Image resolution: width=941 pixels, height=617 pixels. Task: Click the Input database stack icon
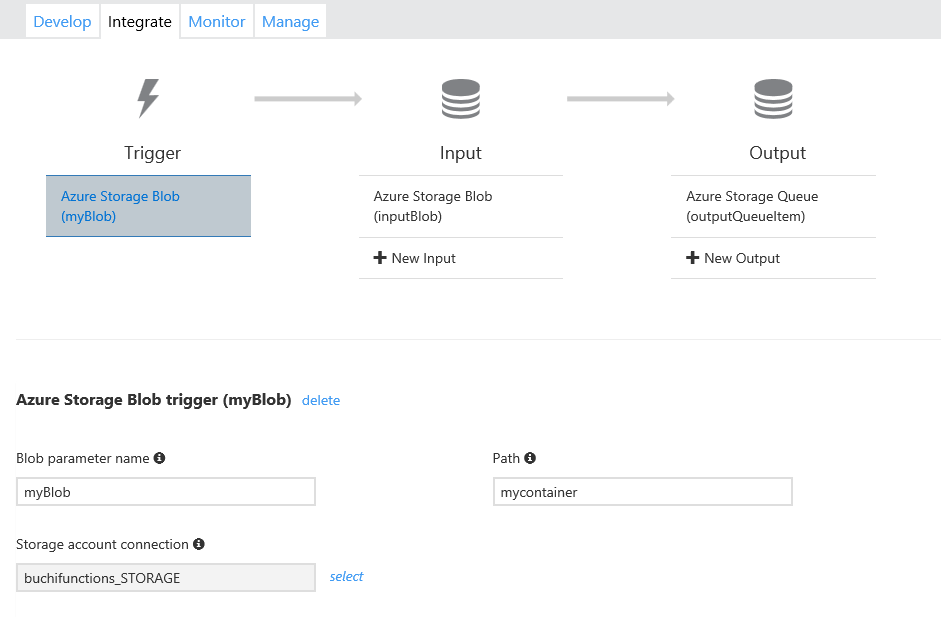click(460, 99)
